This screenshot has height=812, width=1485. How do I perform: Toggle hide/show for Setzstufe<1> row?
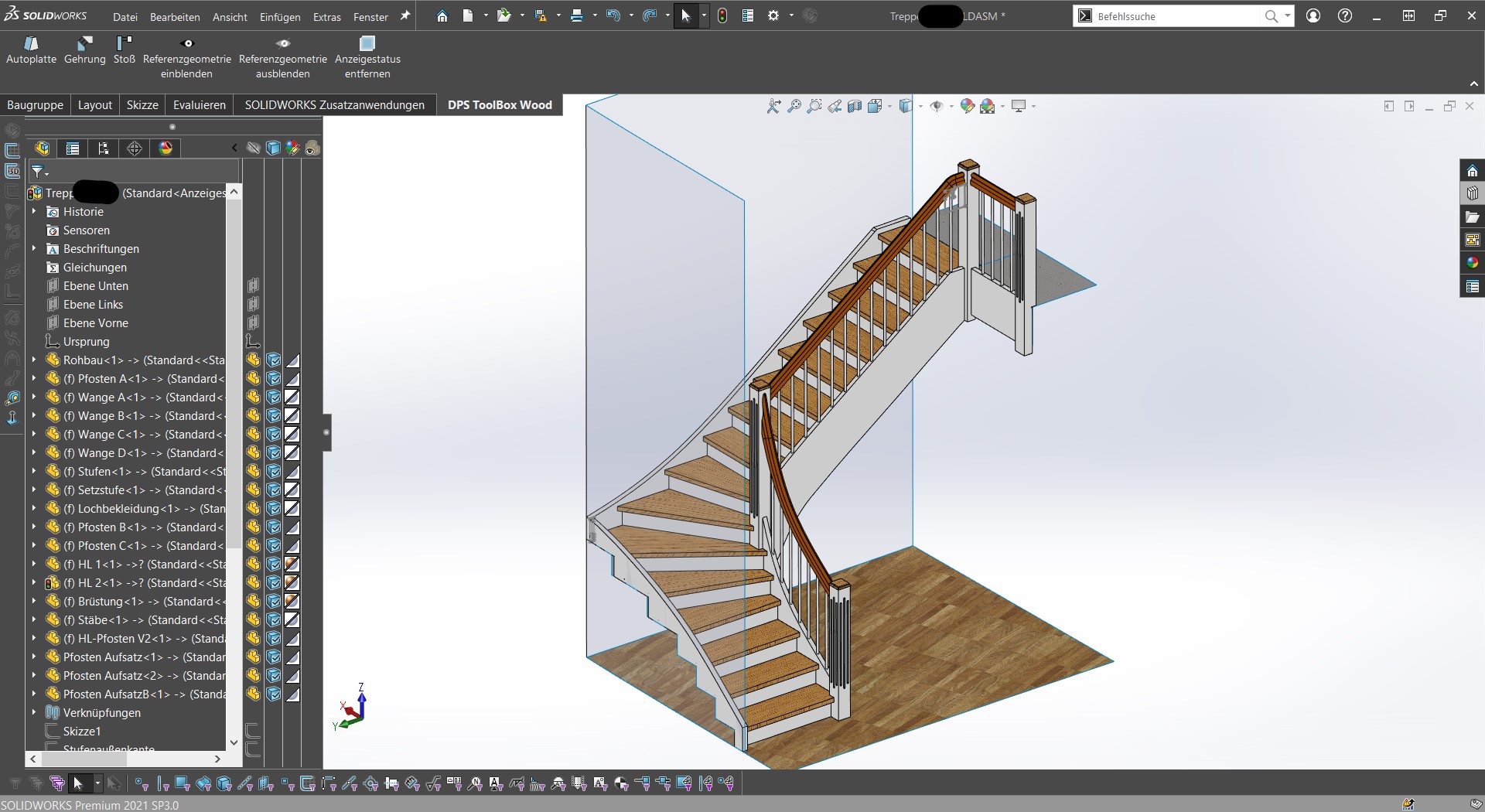tap(253, 490)
